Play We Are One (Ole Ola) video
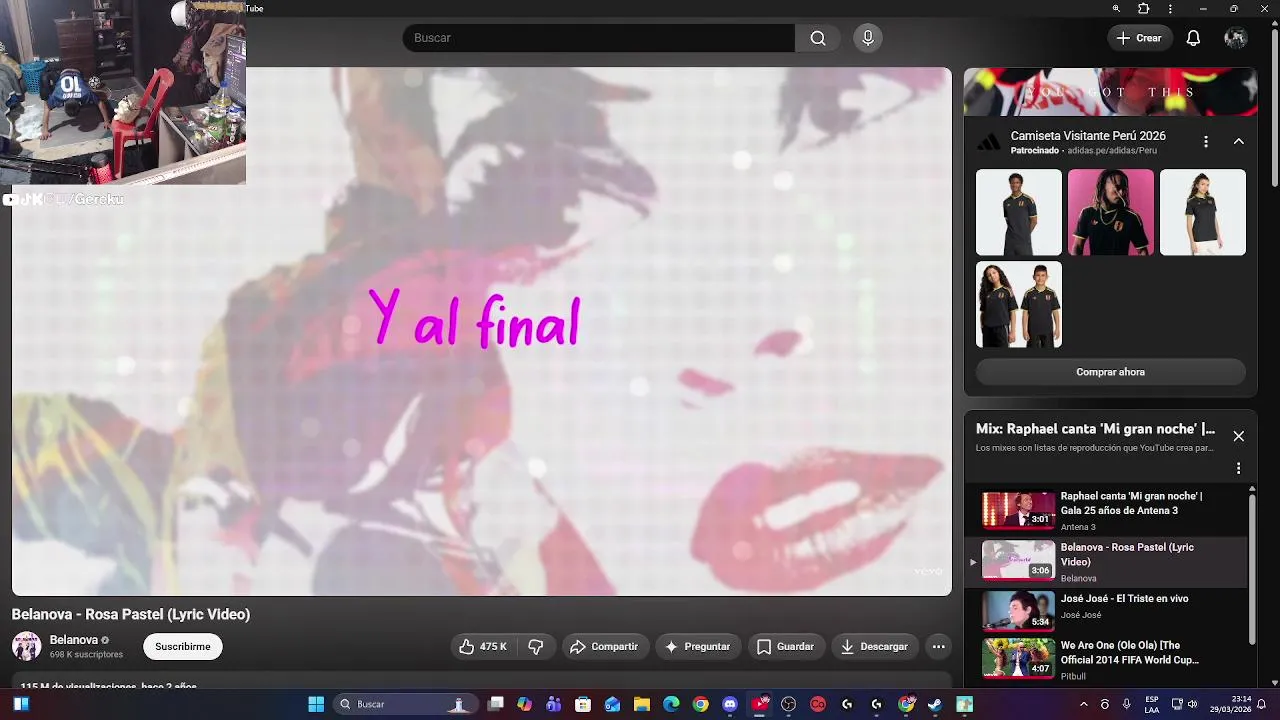 pos(1108,659)
